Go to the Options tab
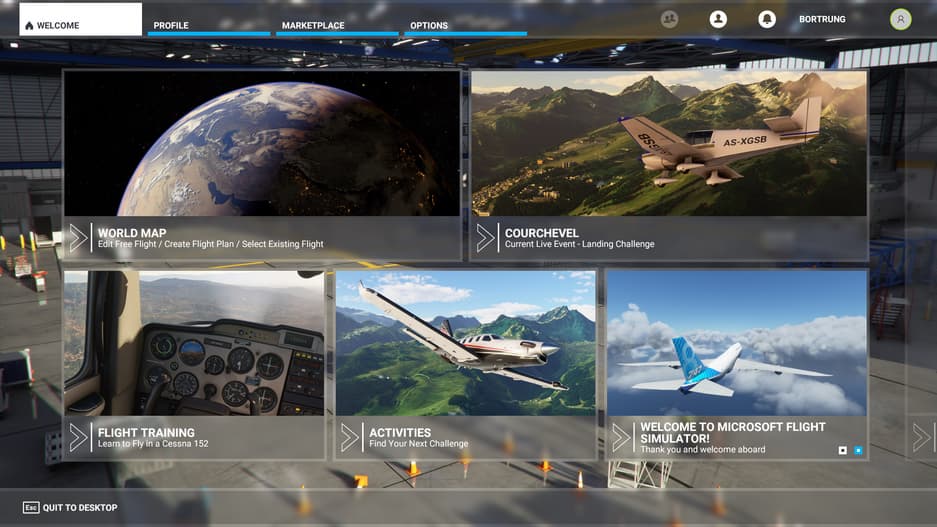 click(x=466, y=25)
